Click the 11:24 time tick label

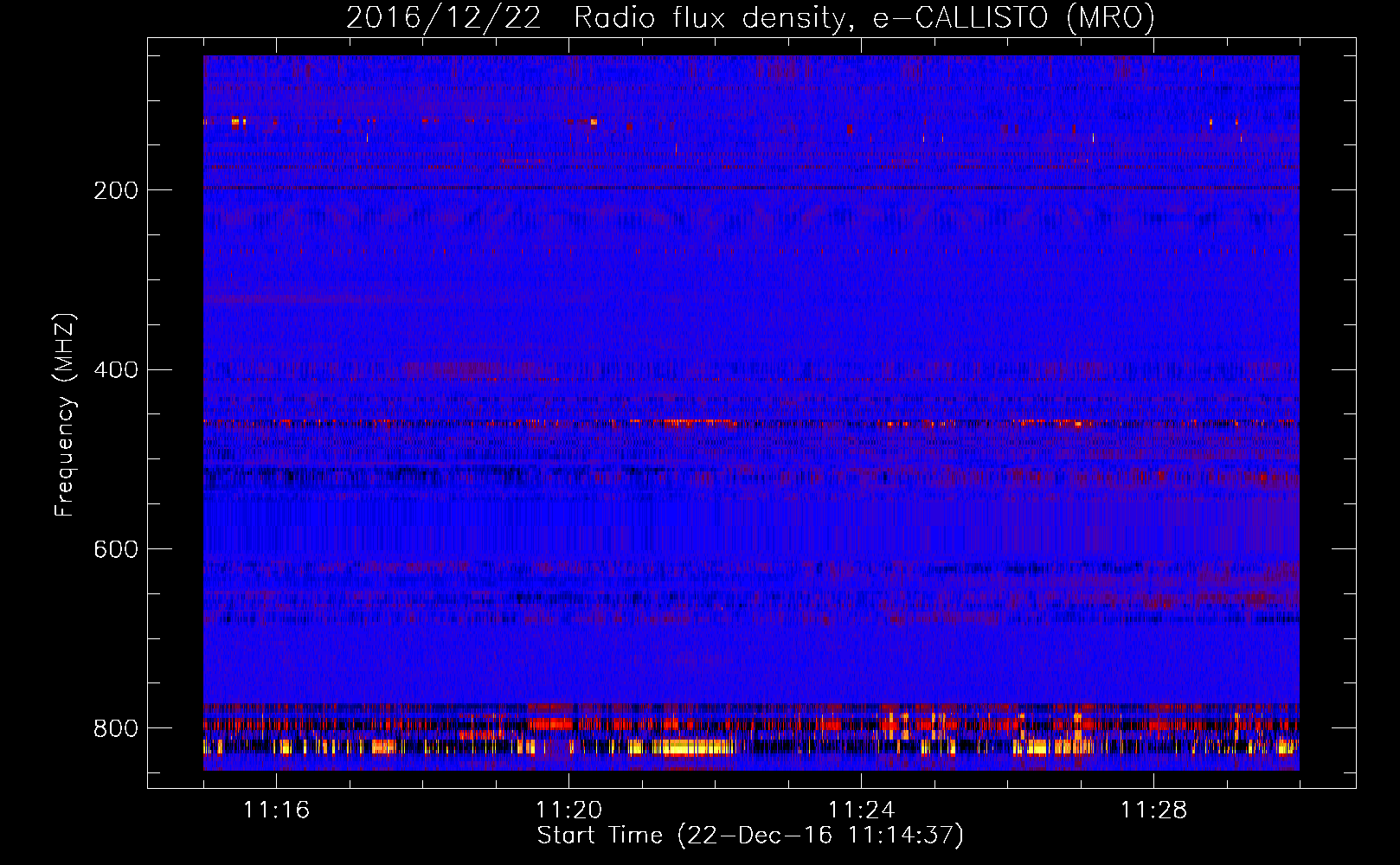pos(862,811)
